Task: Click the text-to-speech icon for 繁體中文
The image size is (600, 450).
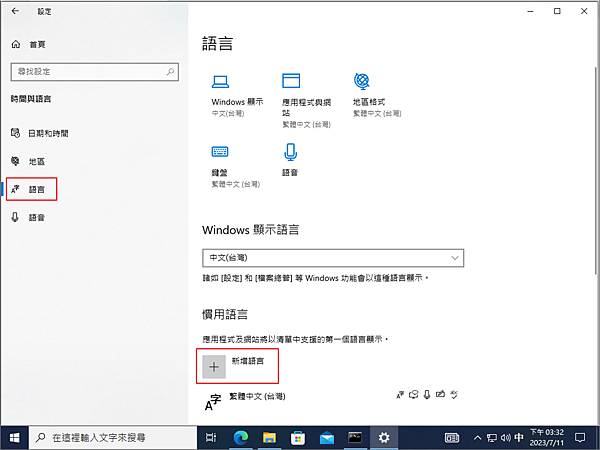Action: (414, 395)
